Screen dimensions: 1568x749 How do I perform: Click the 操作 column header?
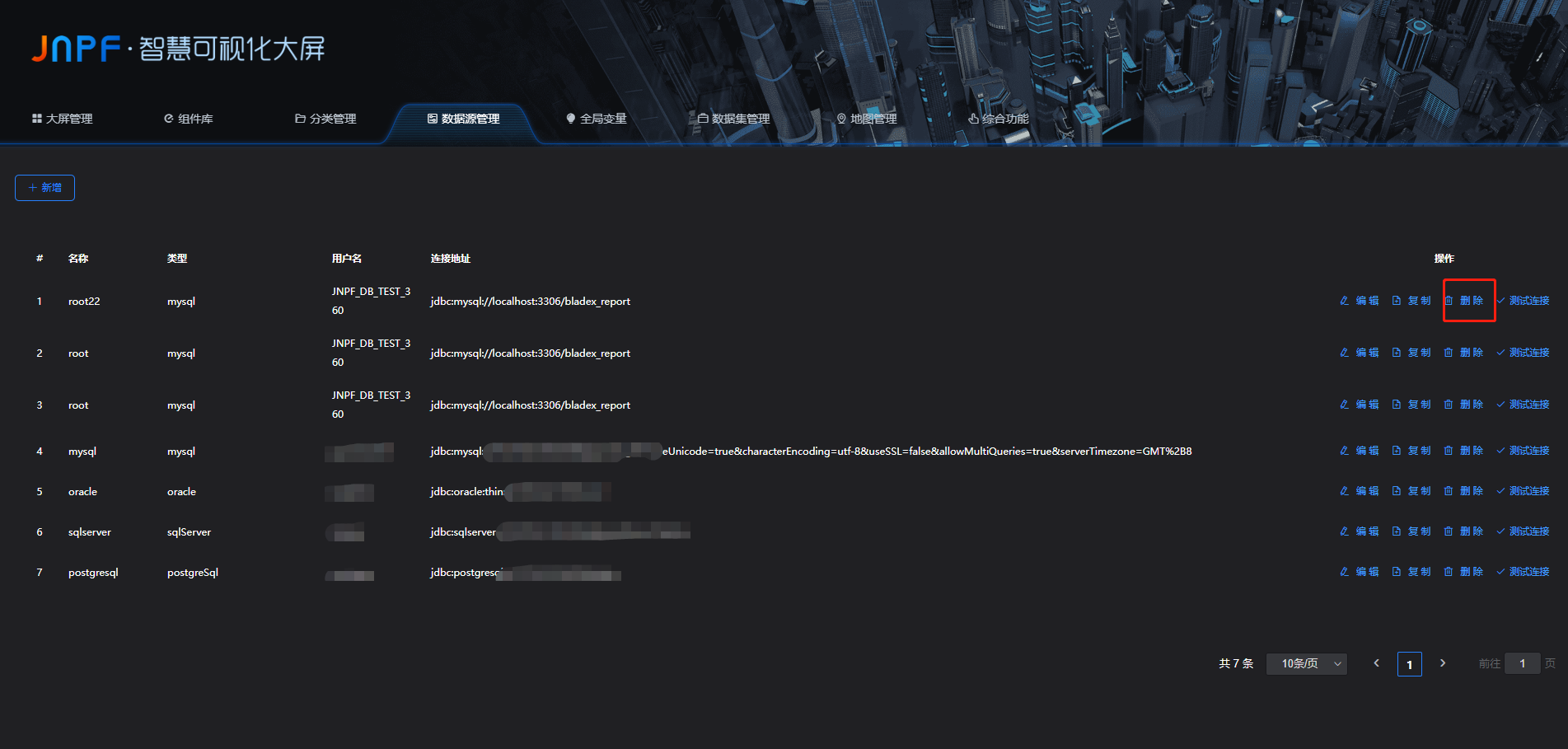[1444, 259]
